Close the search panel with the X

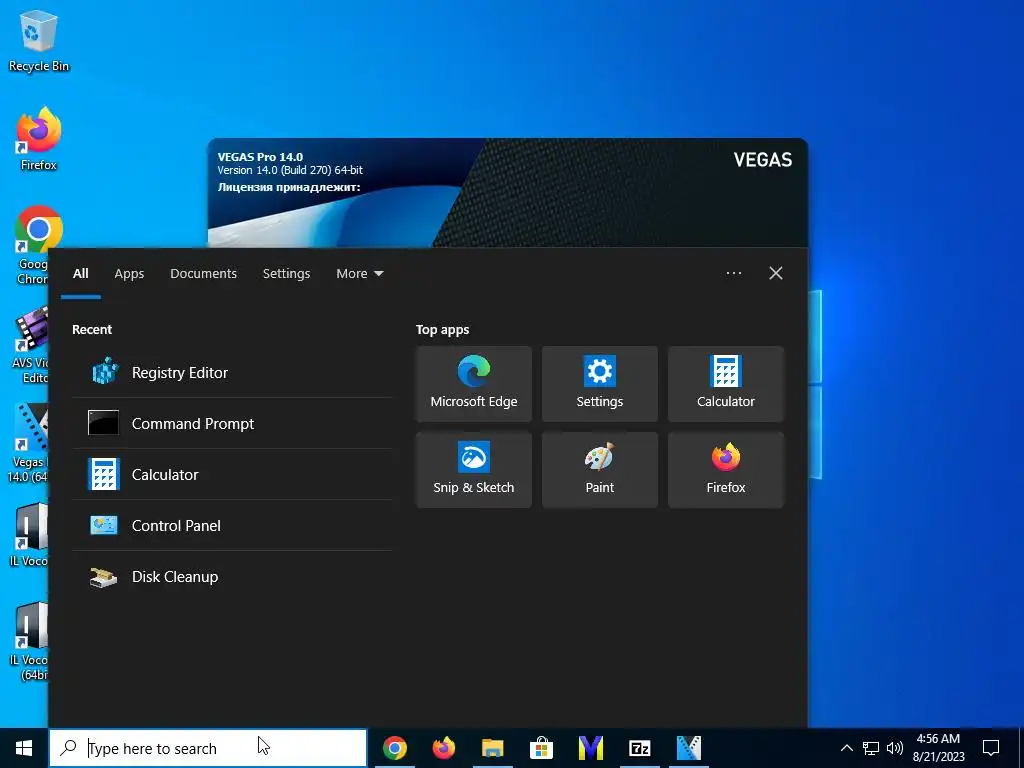click(776, 273)
